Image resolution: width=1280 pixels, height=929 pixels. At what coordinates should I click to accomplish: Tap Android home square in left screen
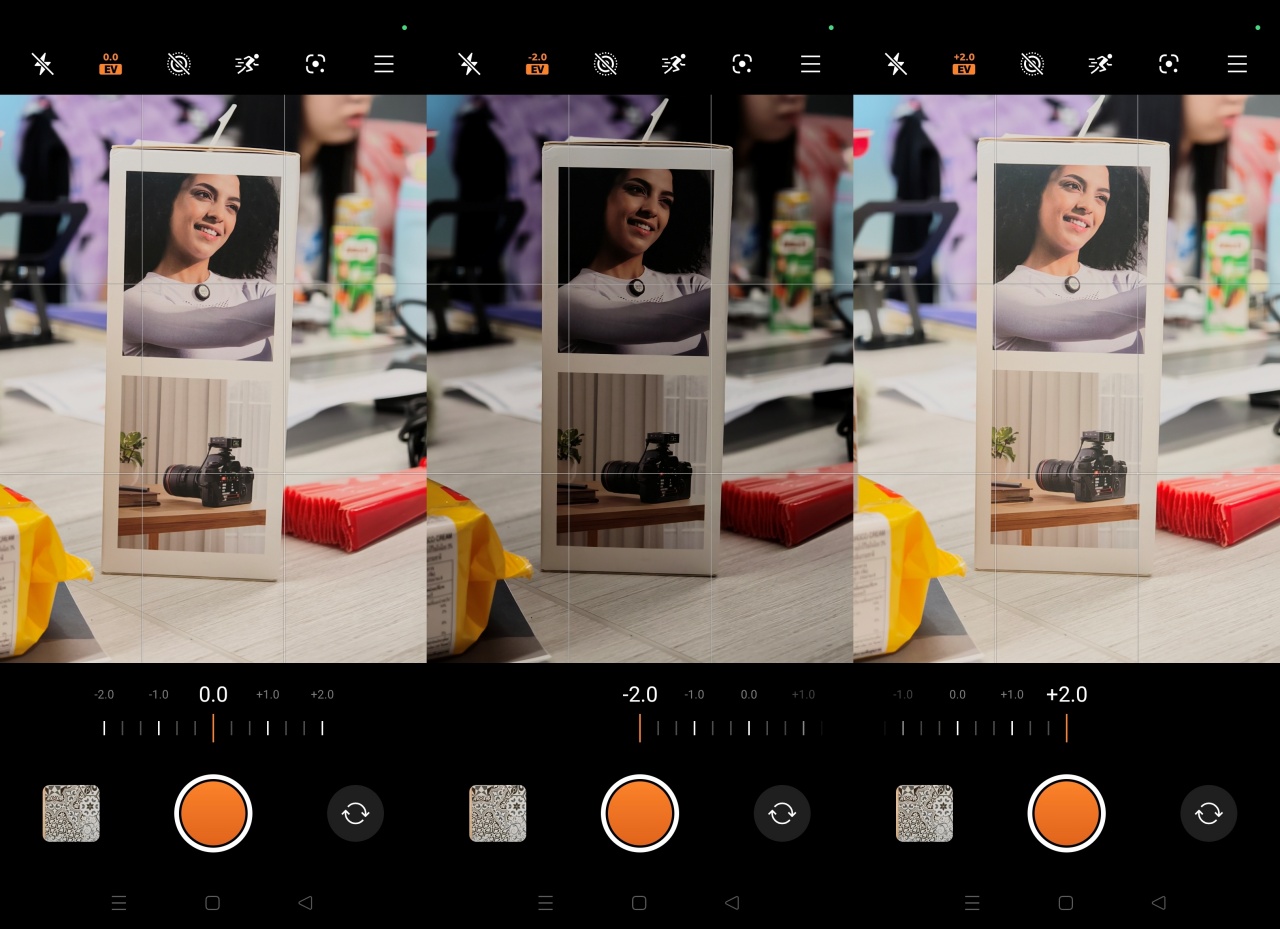click(212, 903)
